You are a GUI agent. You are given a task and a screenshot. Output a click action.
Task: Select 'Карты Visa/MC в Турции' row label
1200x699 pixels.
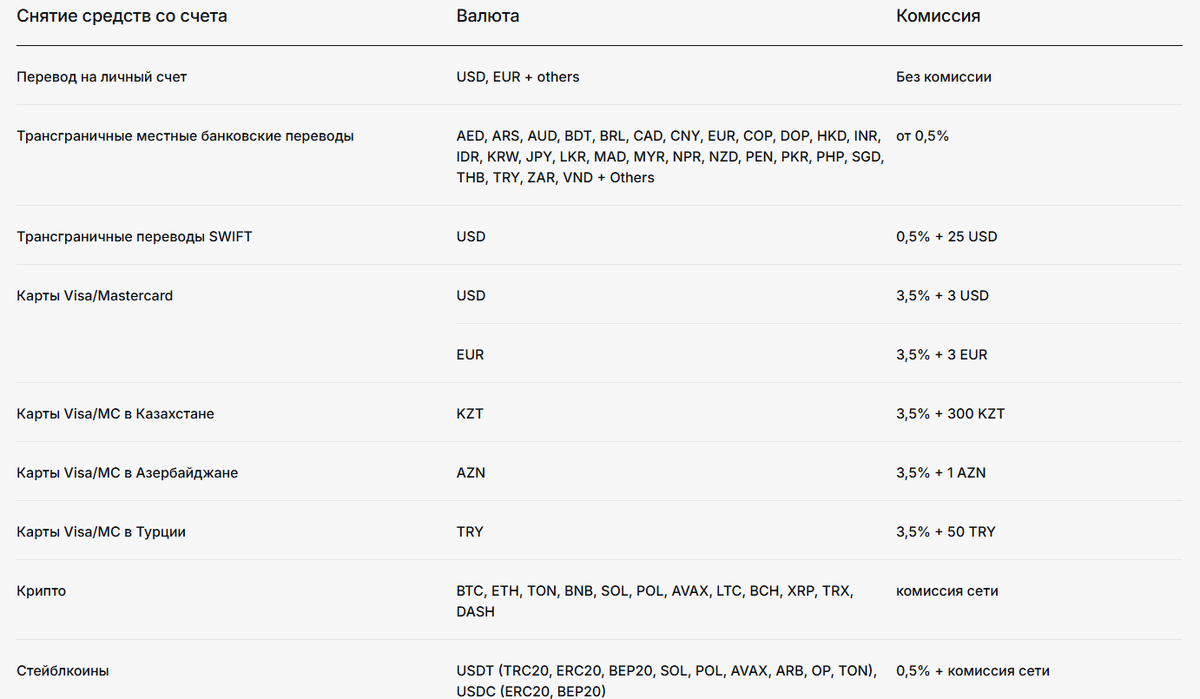pos(101,532)
